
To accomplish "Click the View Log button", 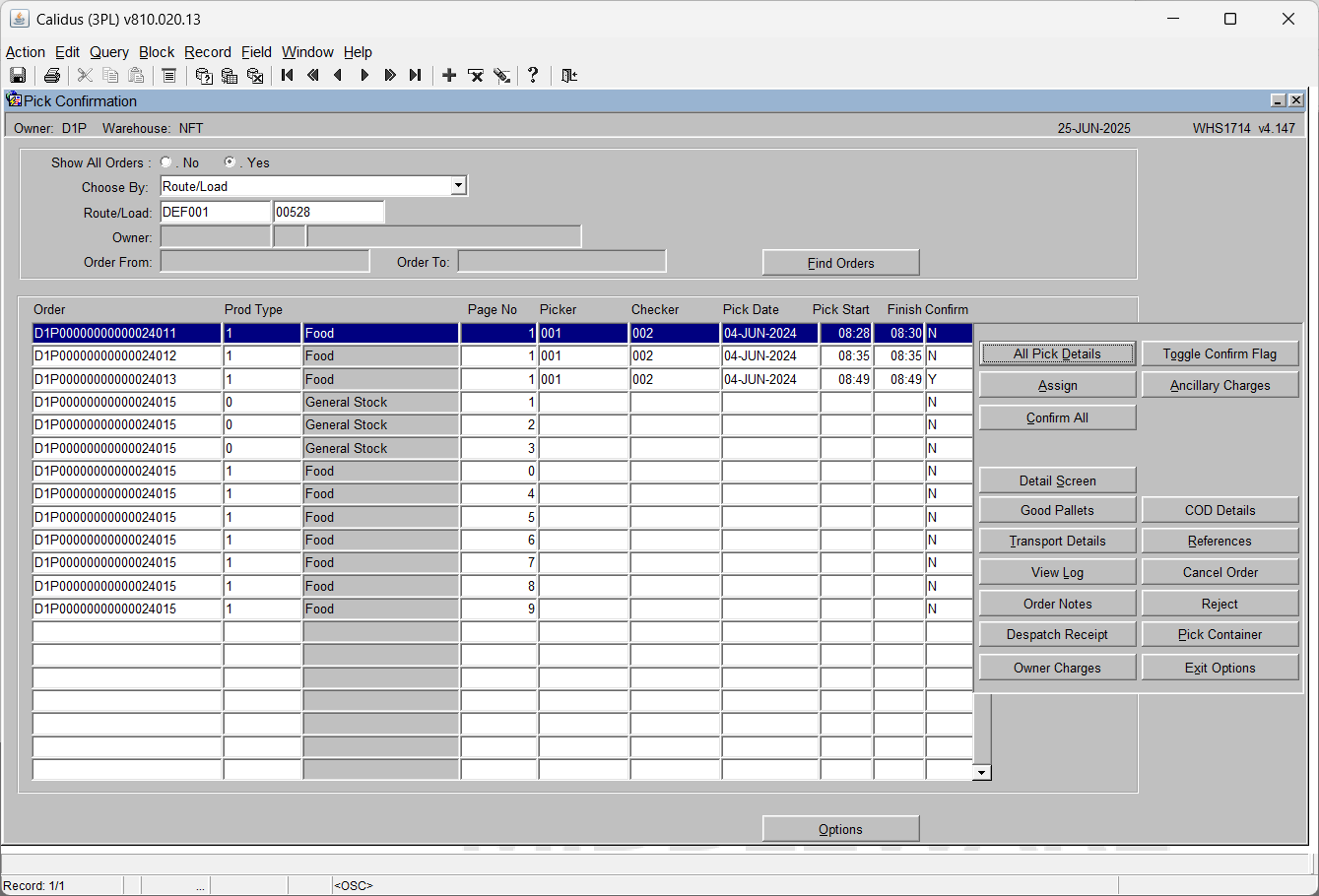I will point(1058,572).
